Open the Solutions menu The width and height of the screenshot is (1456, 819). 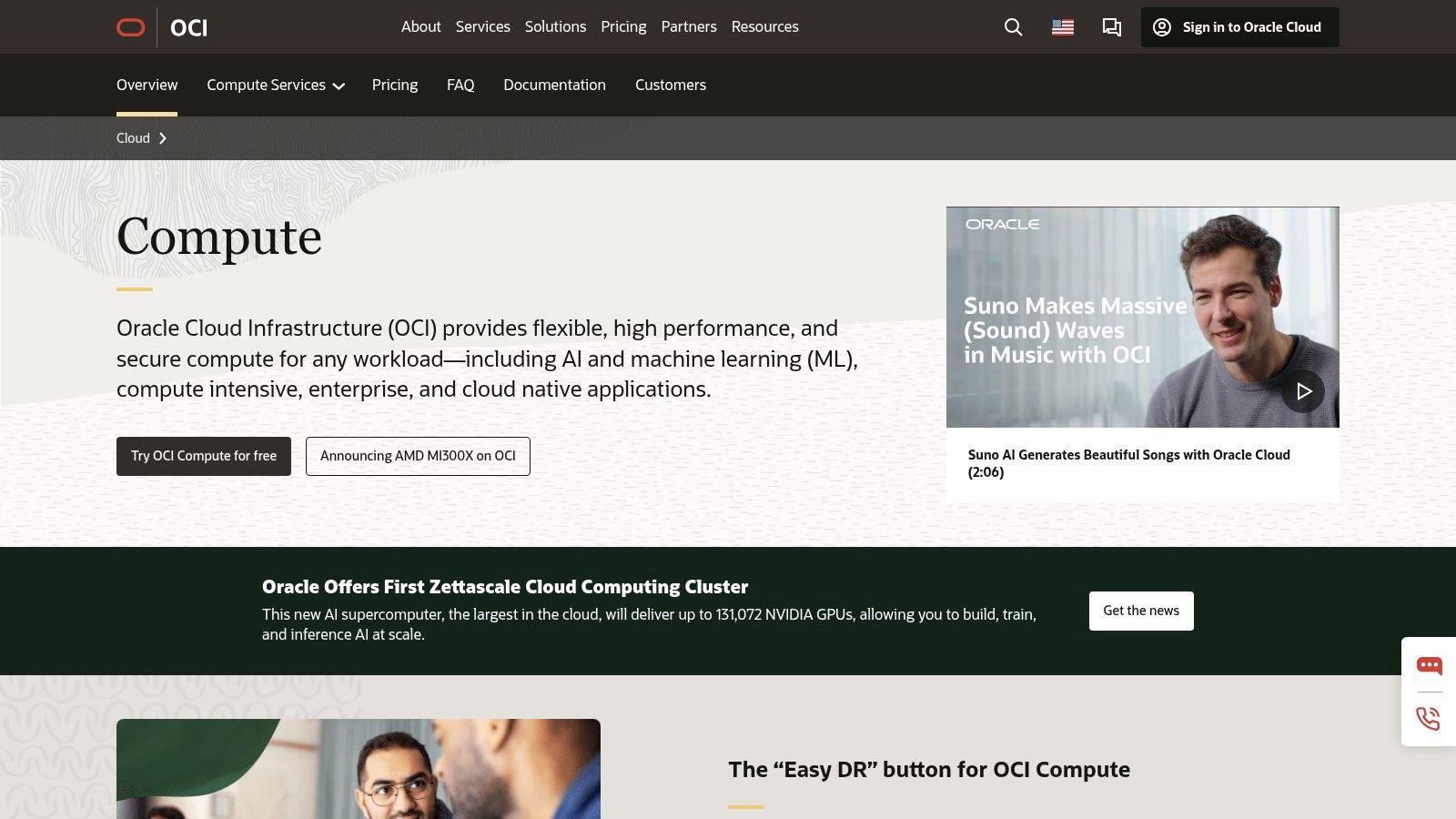[555, 27]
